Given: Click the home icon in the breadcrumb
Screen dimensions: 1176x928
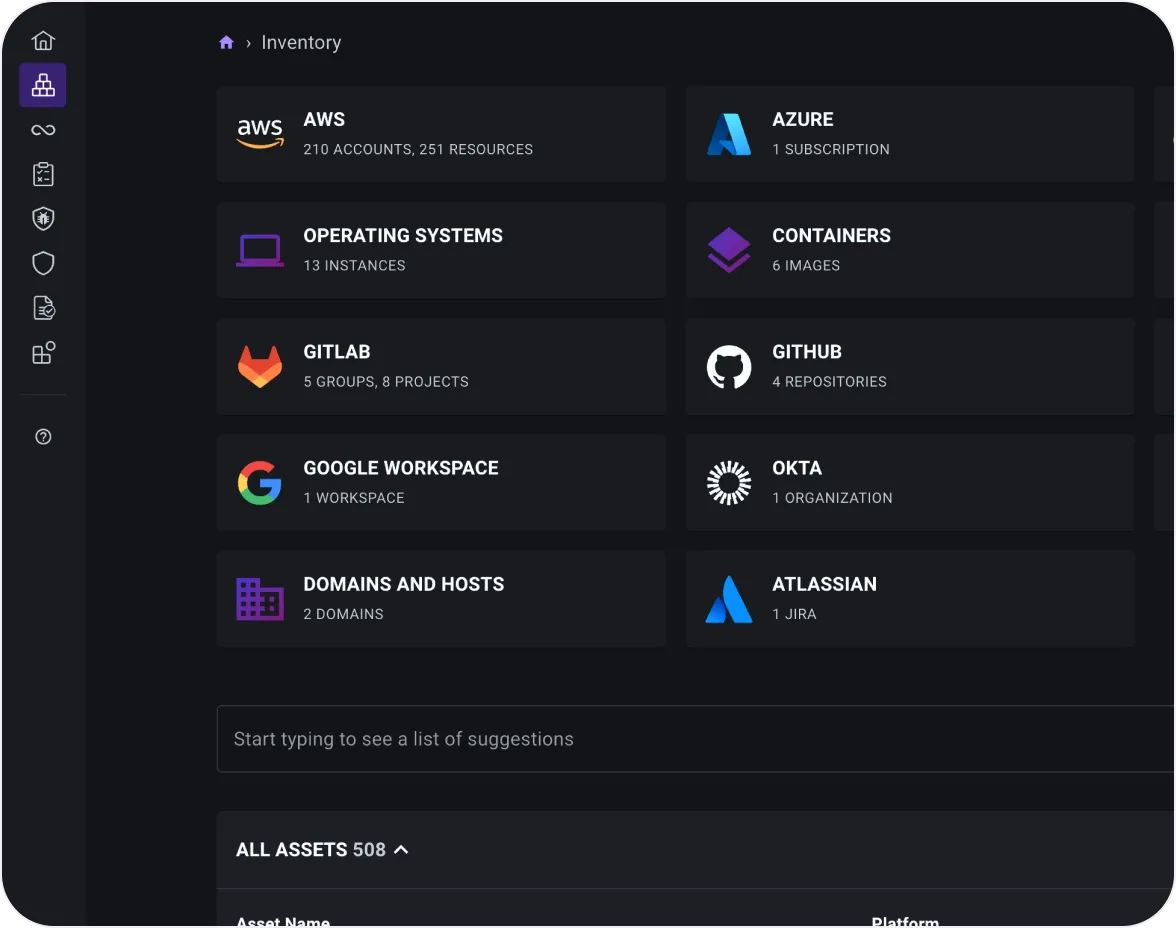Looking at the screenshot, I should (226, 42).
